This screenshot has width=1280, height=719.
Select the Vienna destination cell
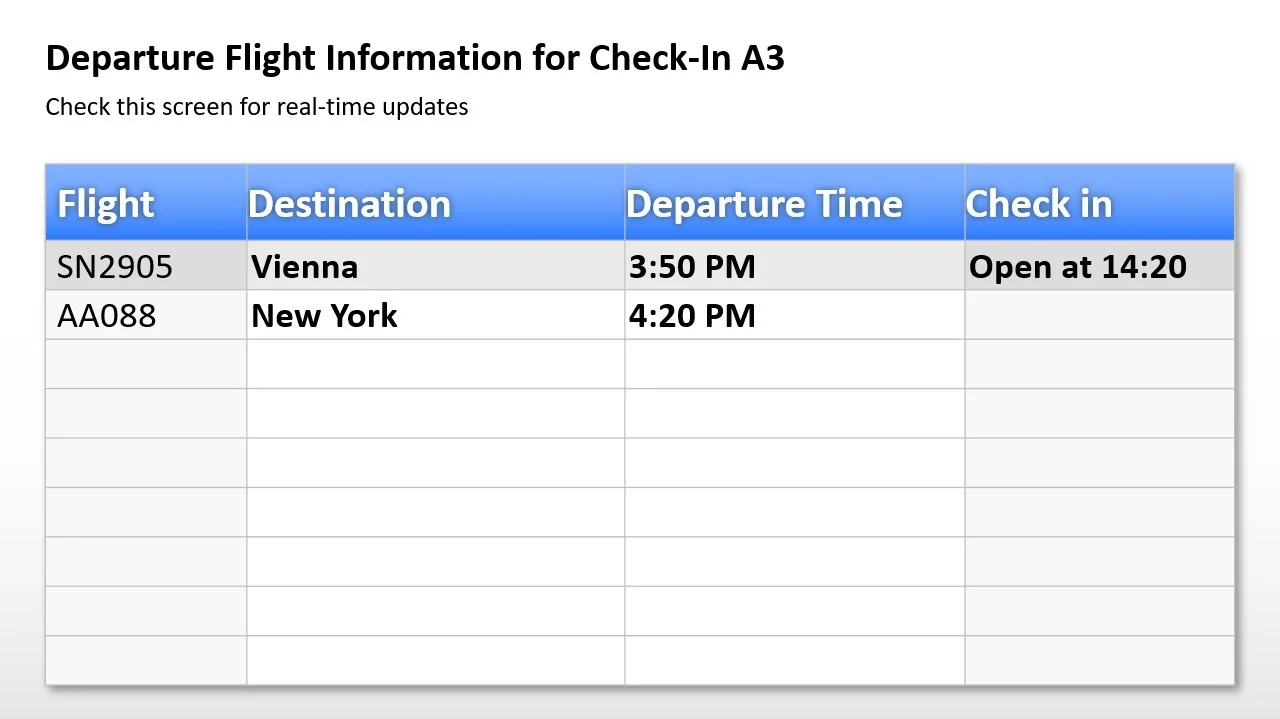point(305,266)
